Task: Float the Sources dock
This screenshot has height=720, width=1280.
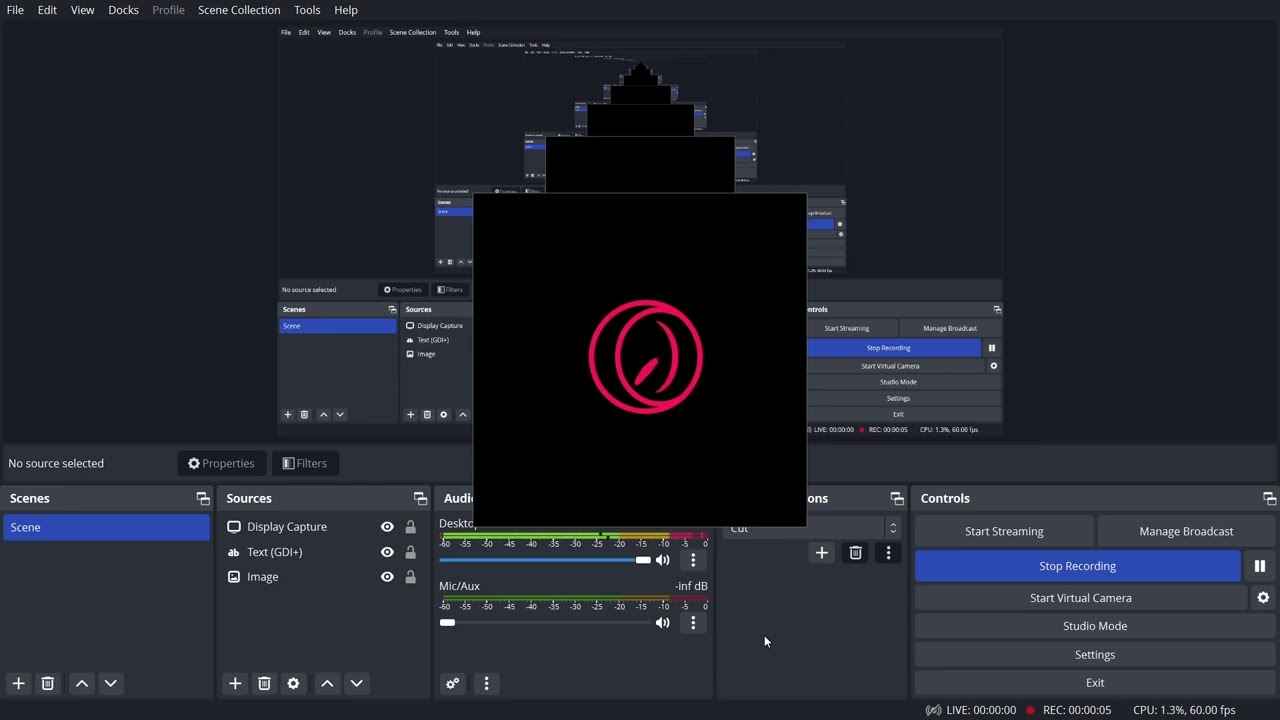Action: 420,498
